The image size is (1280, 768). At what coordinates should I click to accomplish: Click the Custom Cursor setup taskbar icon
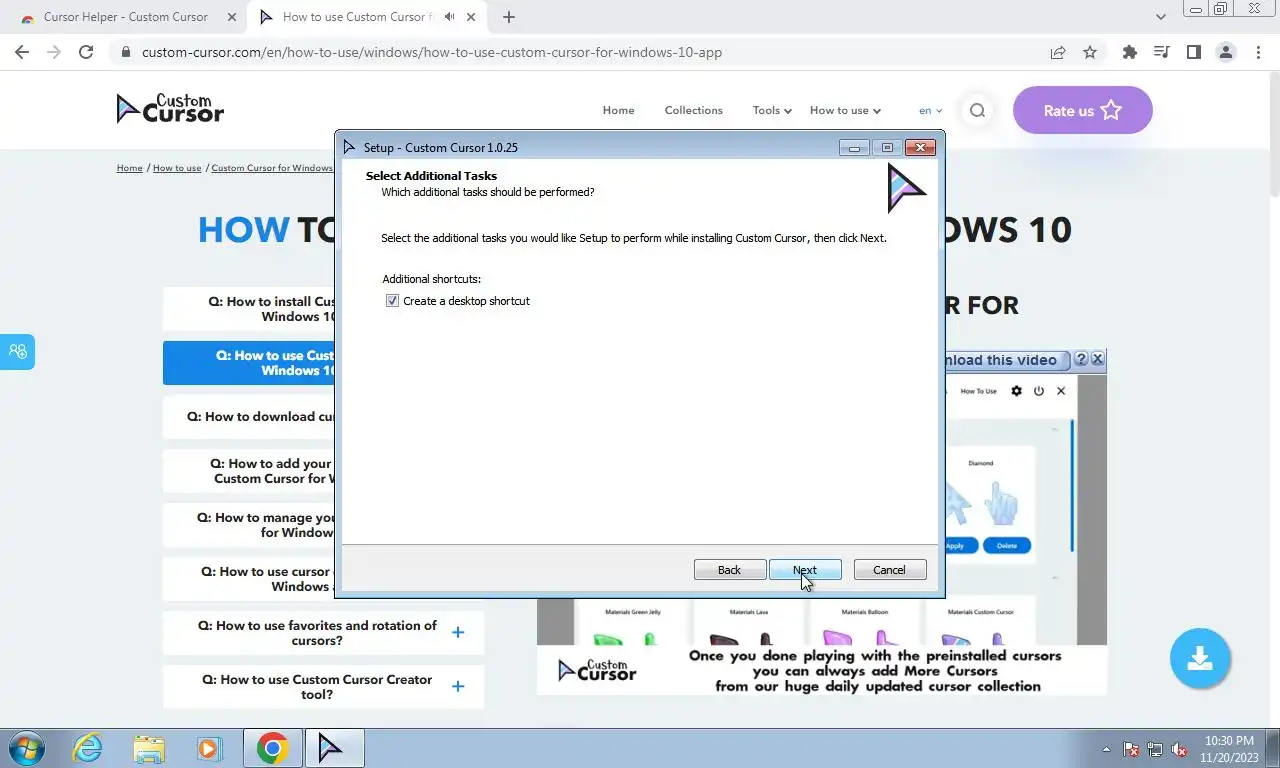[334, 748]
